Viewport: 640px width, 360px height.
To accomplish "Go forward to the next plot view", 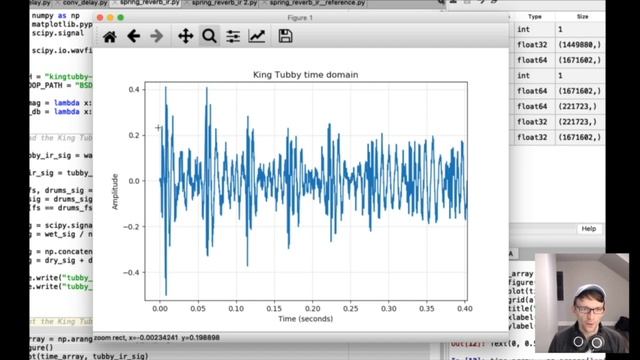I will [156, 36].
